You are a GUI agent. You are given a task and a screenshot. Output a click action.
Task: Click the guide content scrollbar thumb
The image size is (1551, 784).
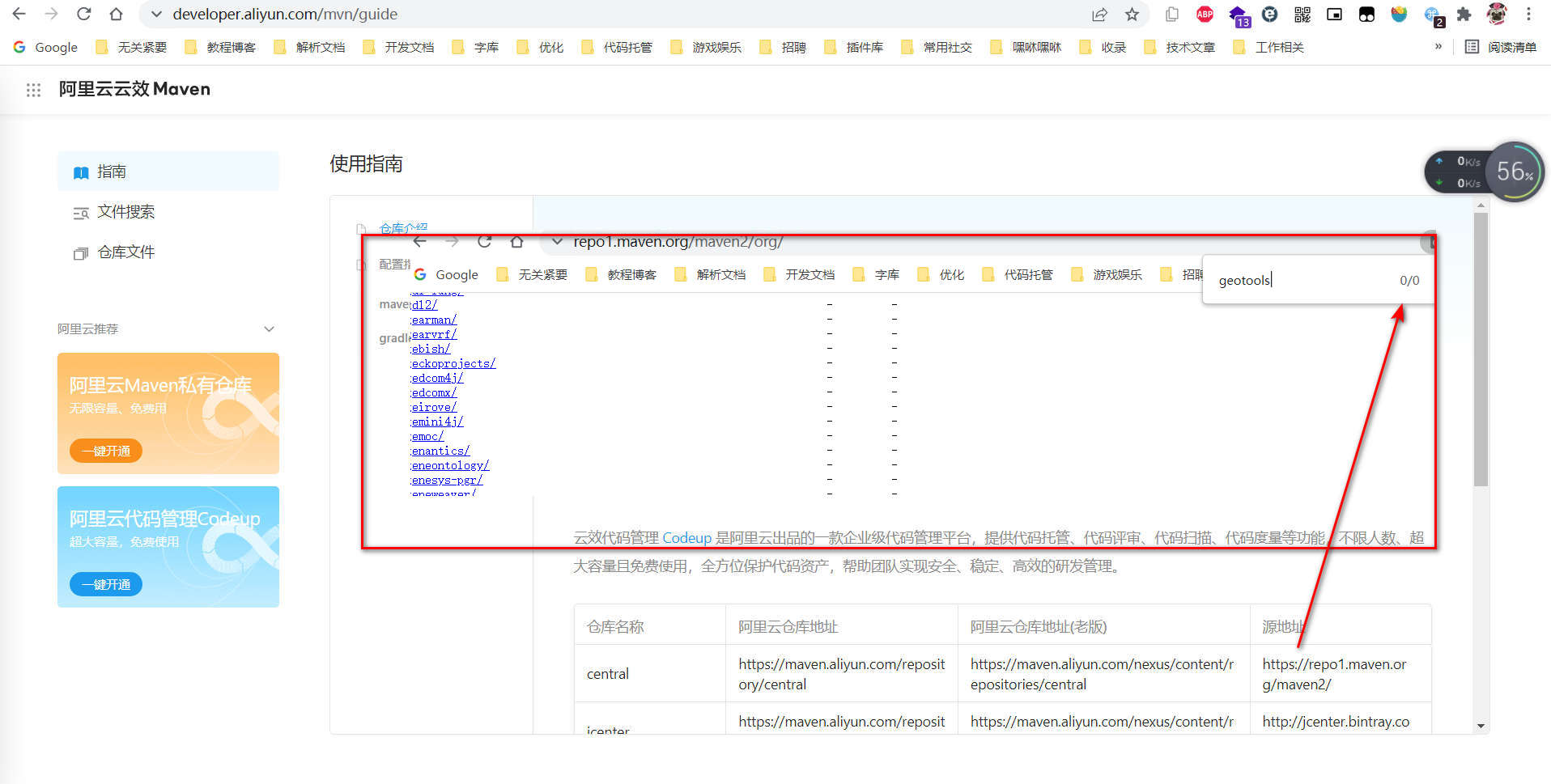1481,350
